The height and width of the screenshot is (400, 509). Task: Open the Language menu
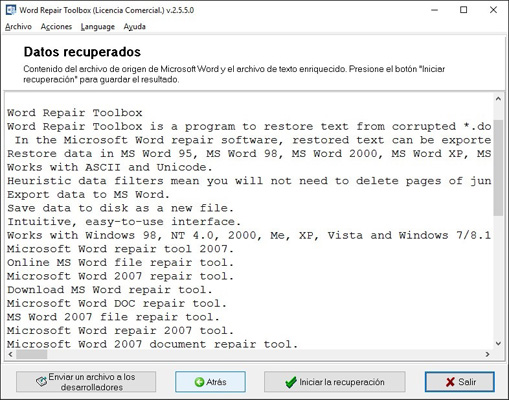[98, 27]
